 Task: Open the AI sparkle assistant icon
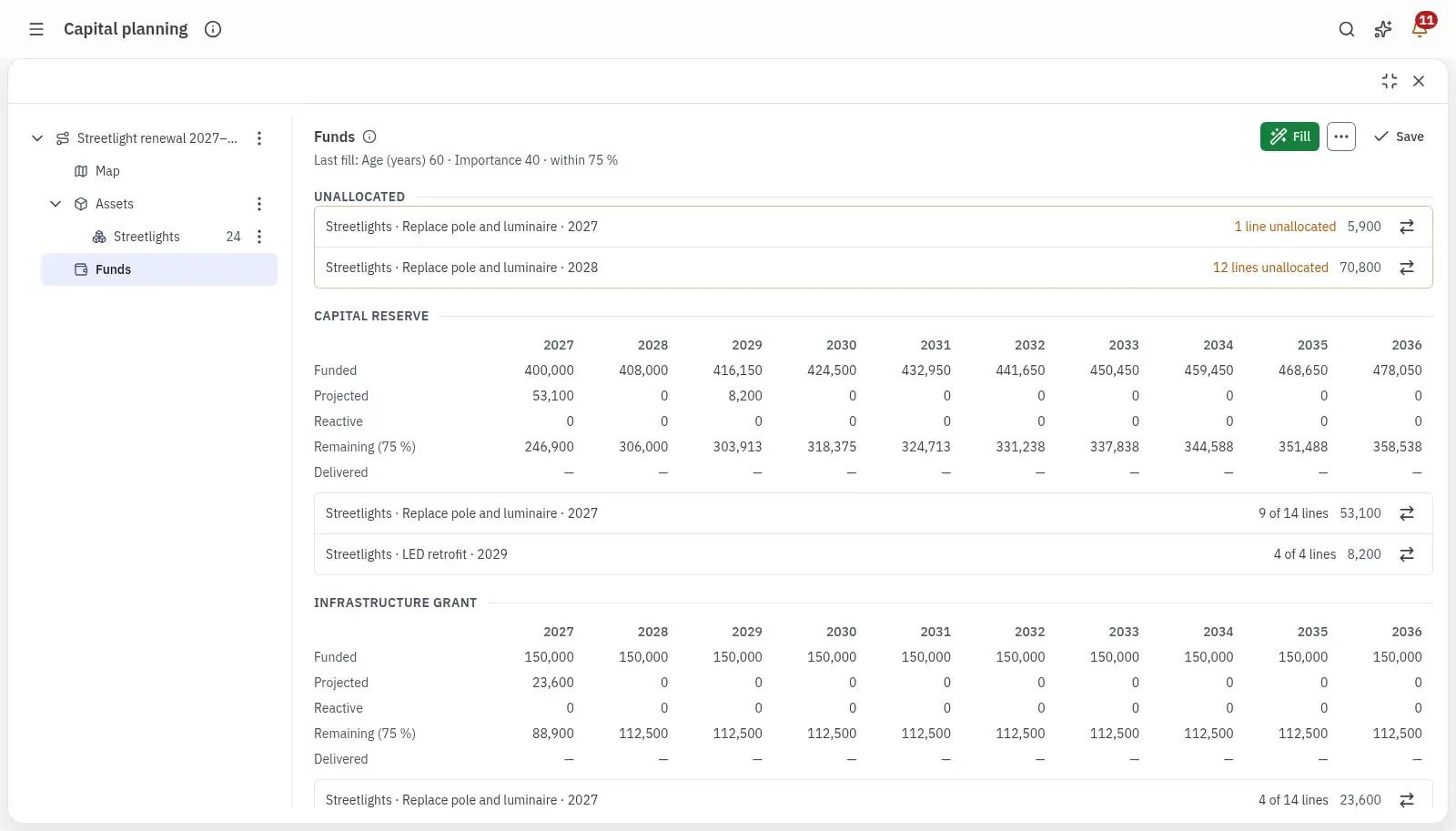pos(1383,29)
